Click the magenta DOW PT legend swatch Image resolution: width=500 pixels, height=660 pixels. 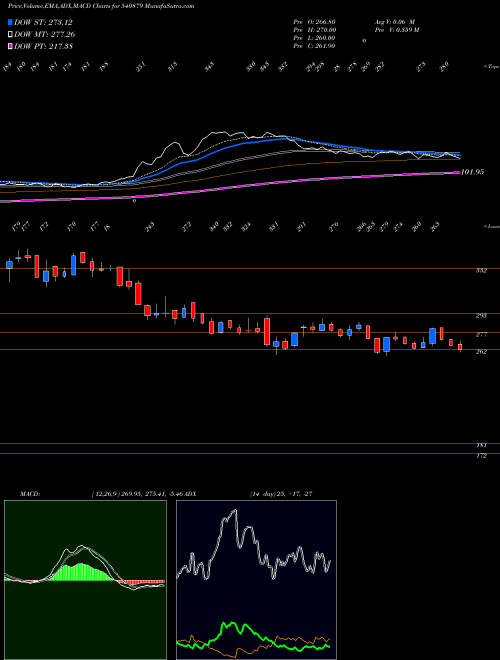point(10,46)
